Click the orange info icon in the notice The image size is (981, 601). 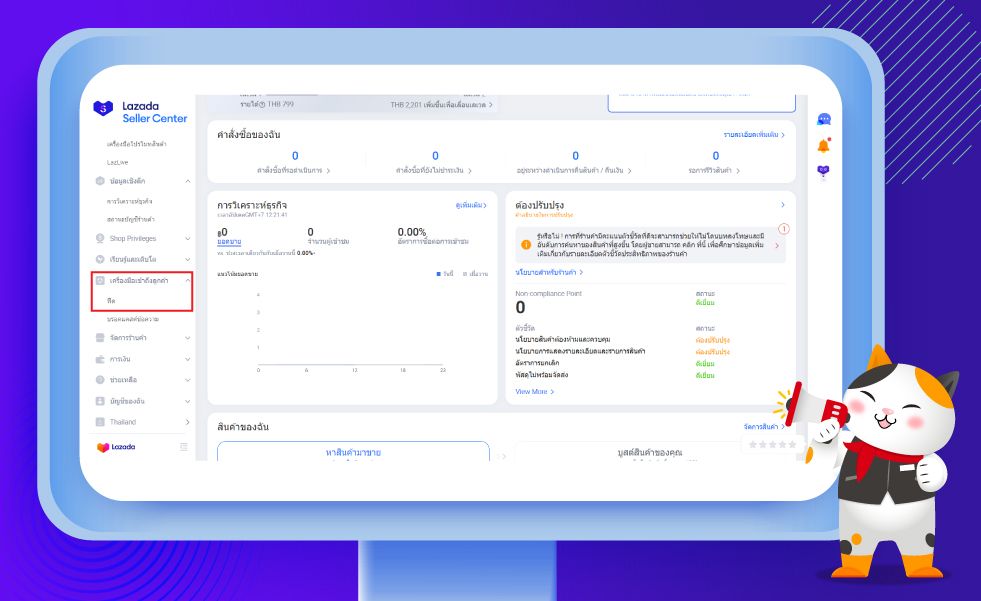[x=526, y=245]
